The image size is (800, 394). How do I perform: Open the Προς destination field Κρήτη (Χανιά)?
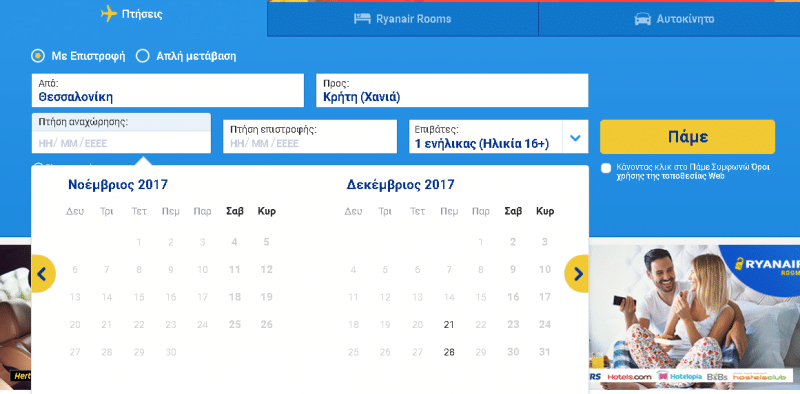click(452, 90)
